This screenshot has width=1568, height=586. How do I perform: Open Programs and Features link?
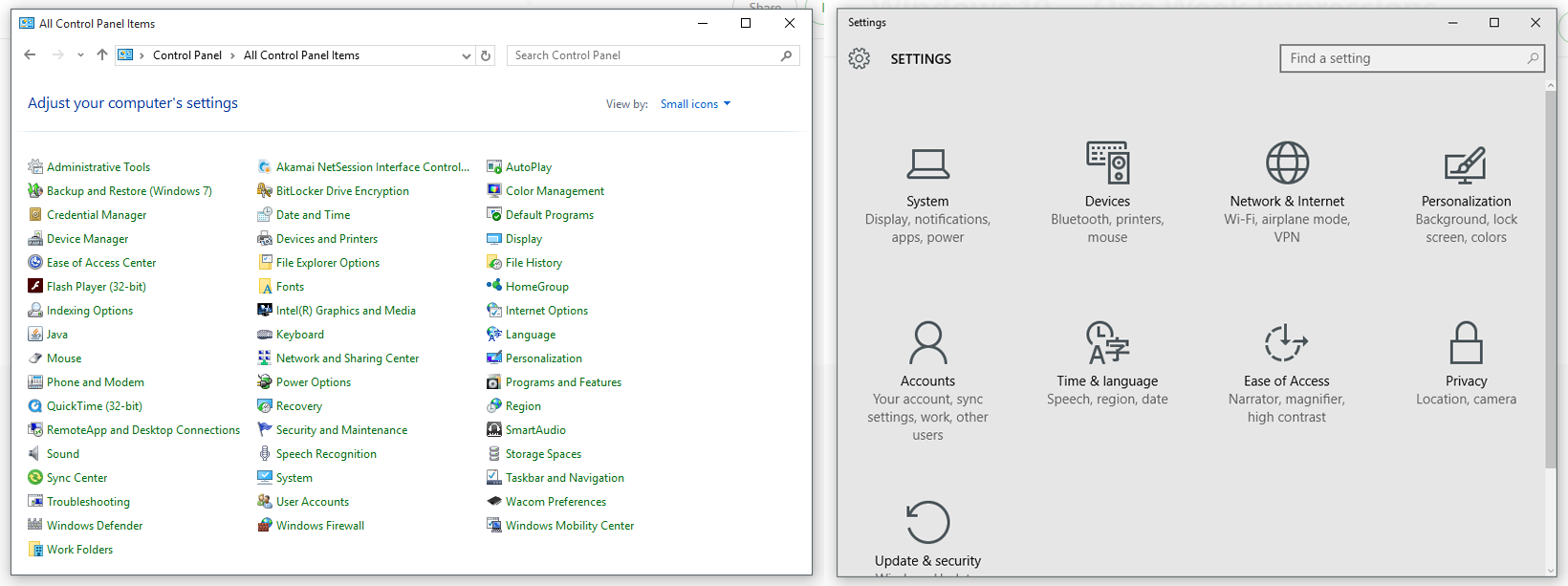click(563, 382)
